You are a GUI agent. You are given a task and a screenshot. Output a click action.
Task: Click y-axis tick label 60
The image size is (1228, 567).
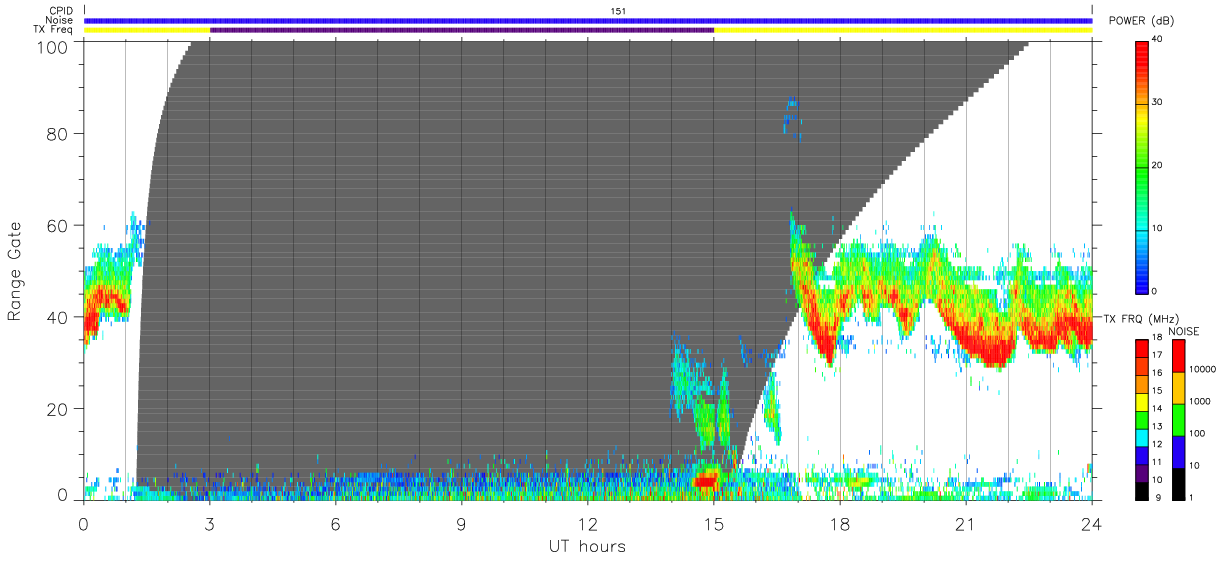click(57, 225)
